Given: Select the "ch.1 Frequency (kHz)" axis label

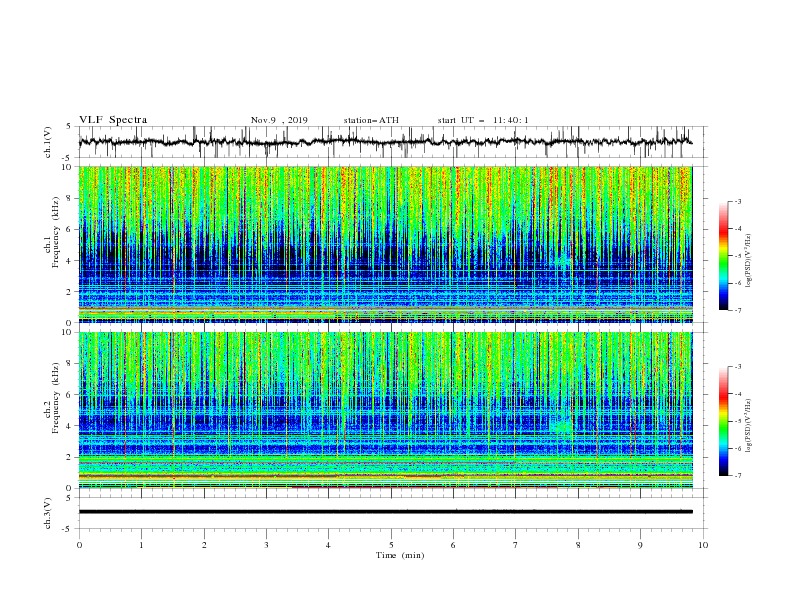Looking at the screenshot, I should (x=51, y=233).
